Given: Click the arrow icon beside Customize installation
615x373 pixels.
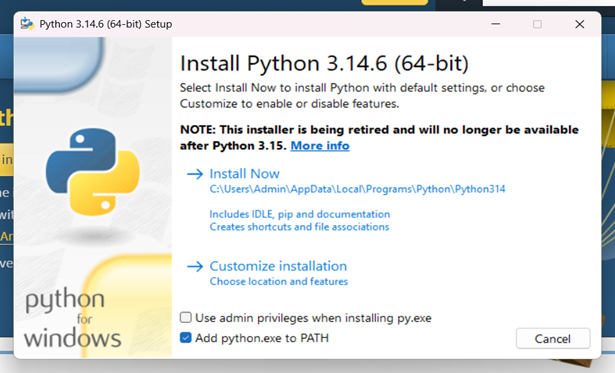Looking at the screenshot, I should point(195,267).
